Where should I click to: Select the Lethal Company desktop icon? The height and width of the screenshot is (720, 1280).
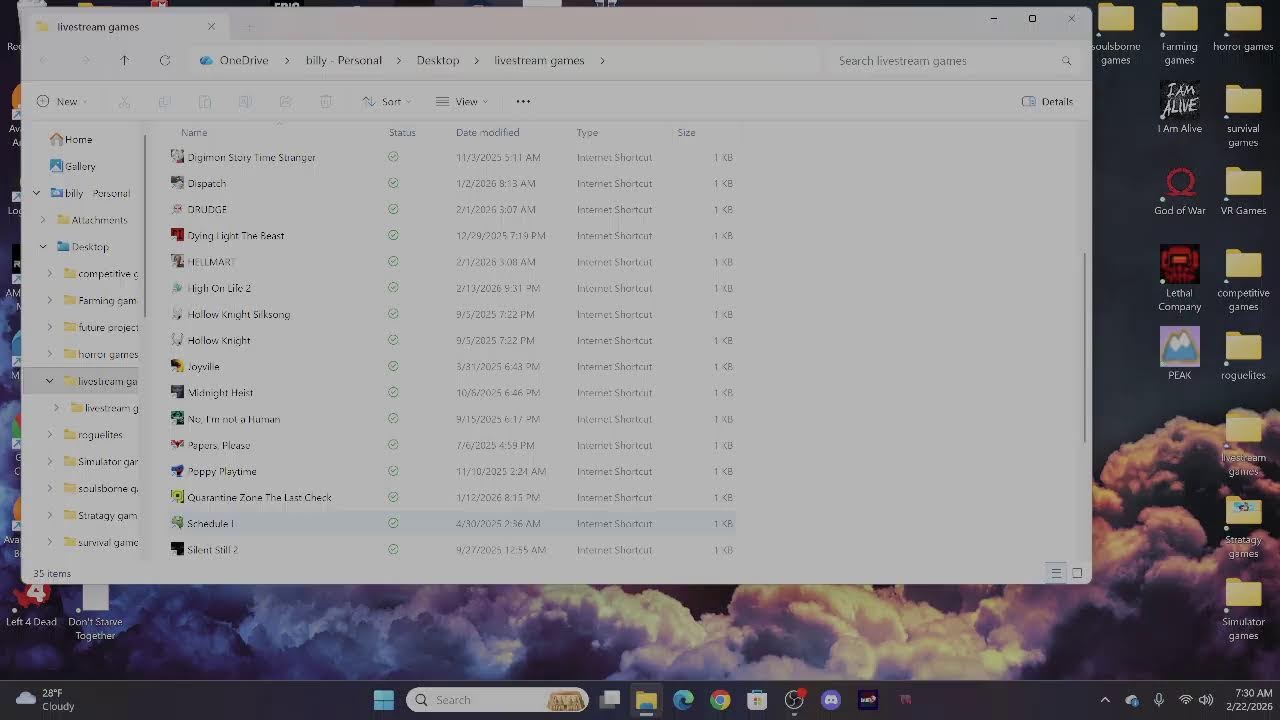point(1180,279)
